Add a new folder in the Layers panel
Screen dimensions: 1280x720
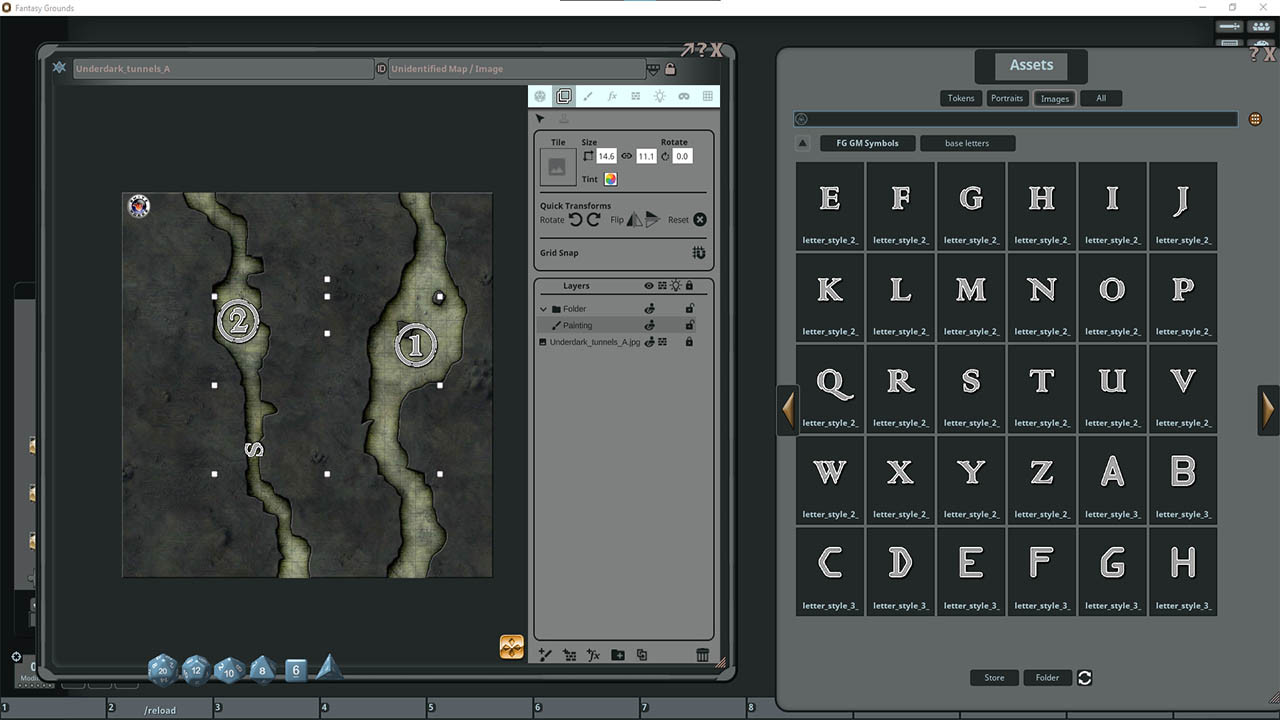click(x=618, y=655)
